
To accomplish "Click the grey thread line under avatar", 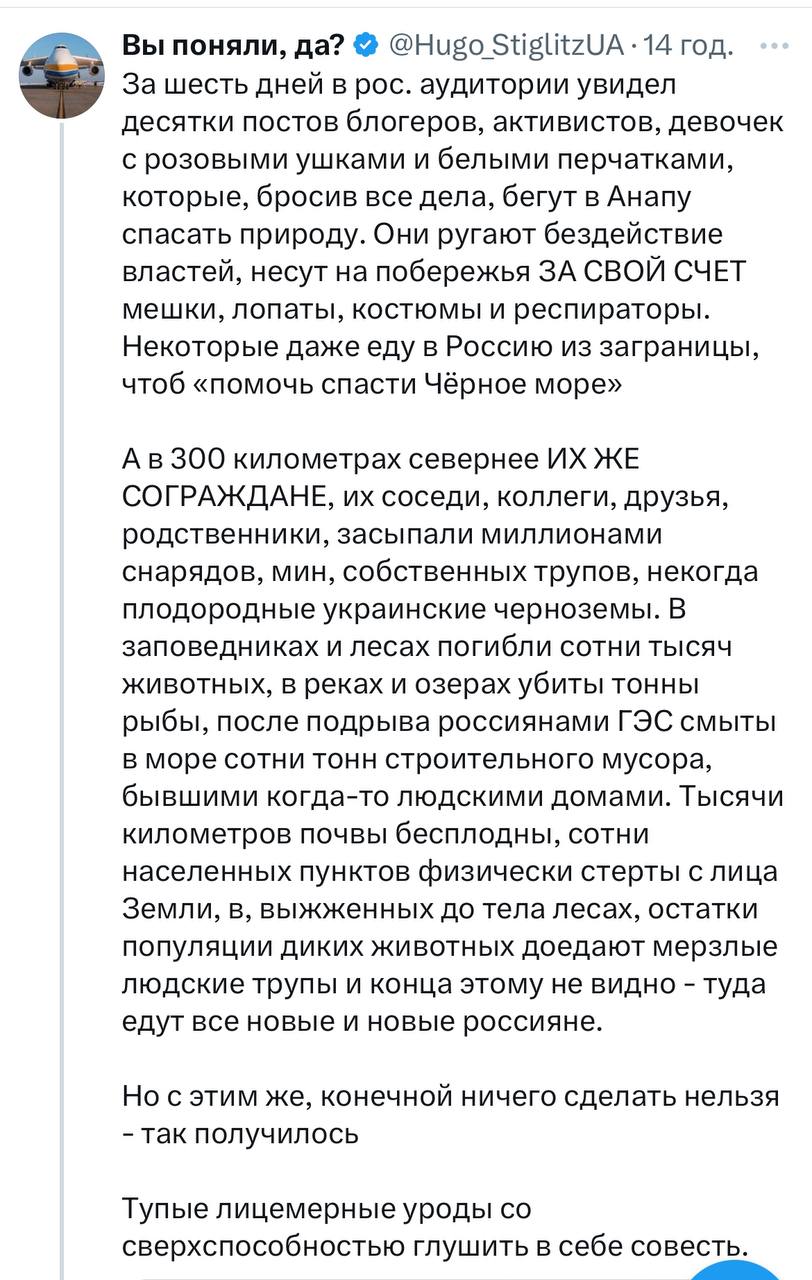I will click(x=61, y=700).
